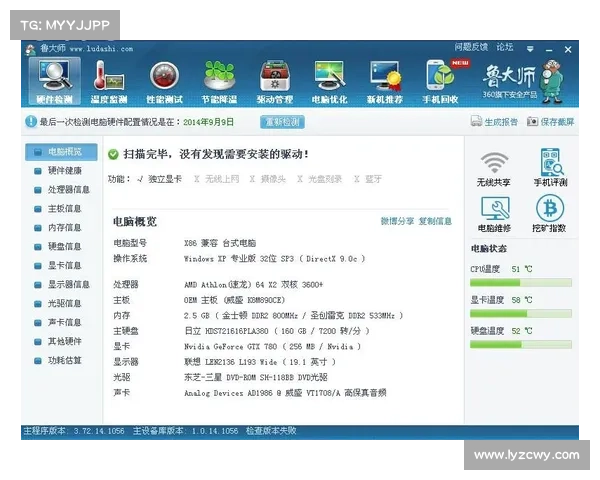The width and height of the screenshot is (600, 480).
Task: Click the green scan-complete checkmark icon
Action: coord(113,154)
